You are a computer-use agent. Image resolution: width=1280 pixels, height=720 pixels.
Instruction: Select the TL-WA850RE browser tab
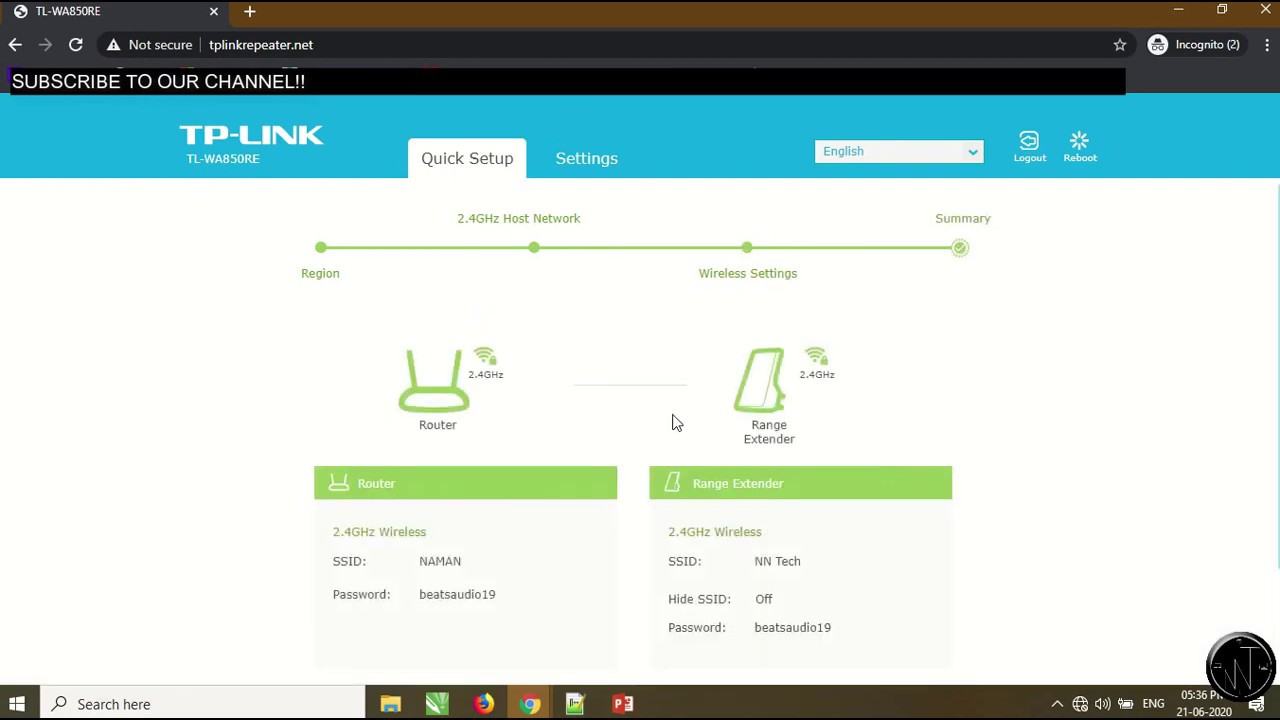click(116, 11)
